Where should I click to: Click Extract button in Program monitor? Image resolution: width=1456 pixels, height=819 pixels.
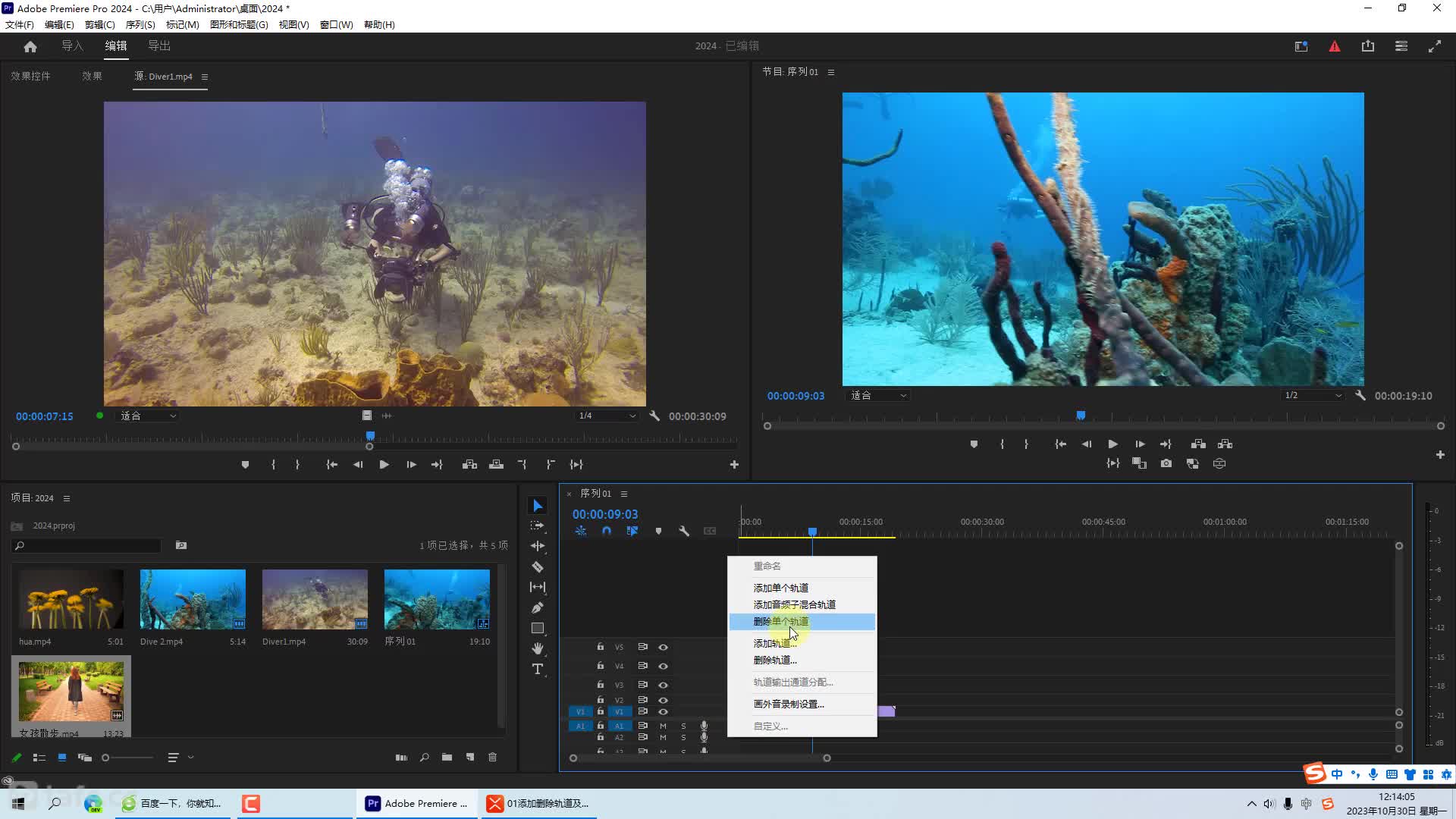coord(1225,444)
